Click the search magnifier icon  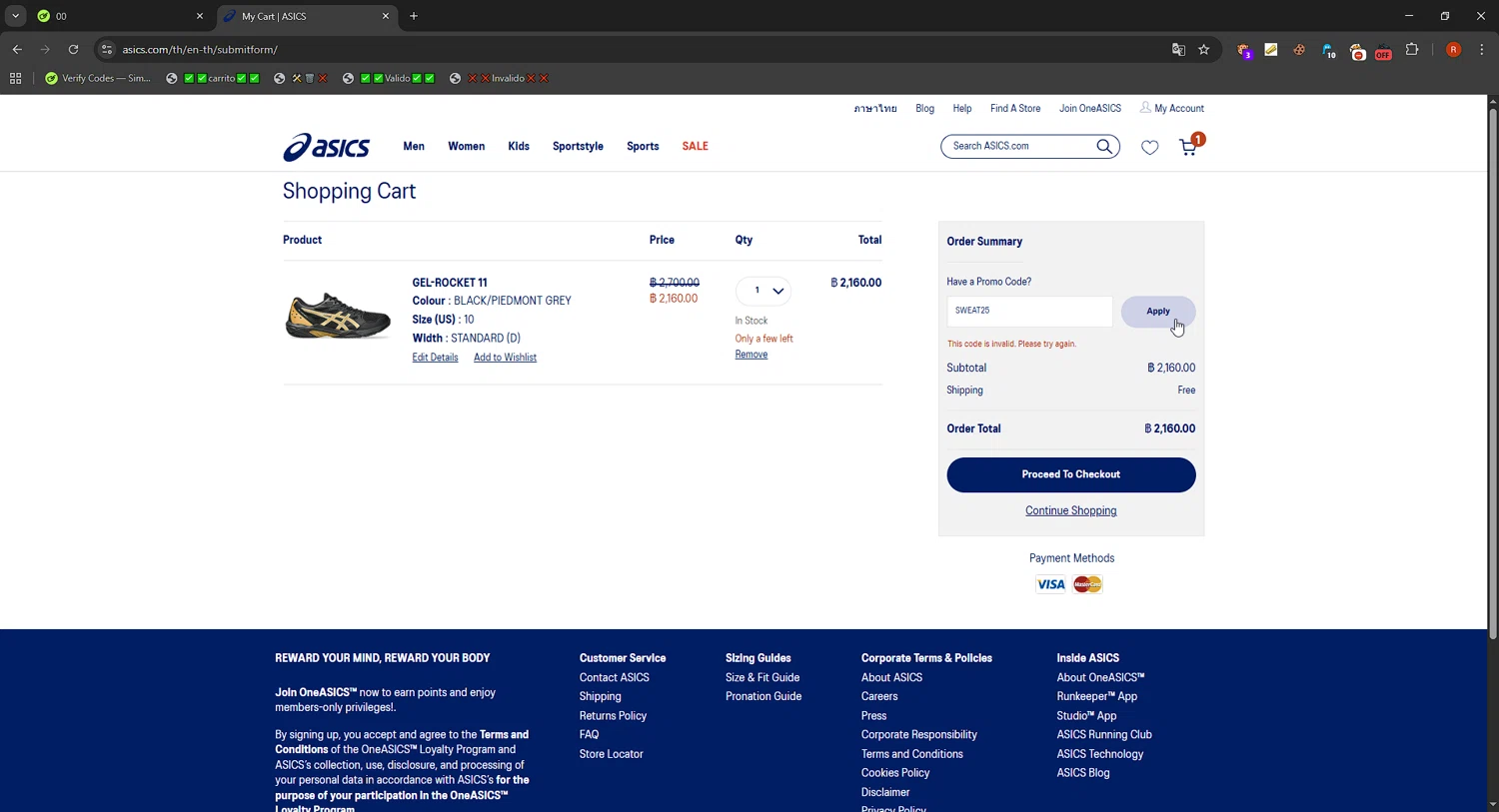[x=1104, y=147]
